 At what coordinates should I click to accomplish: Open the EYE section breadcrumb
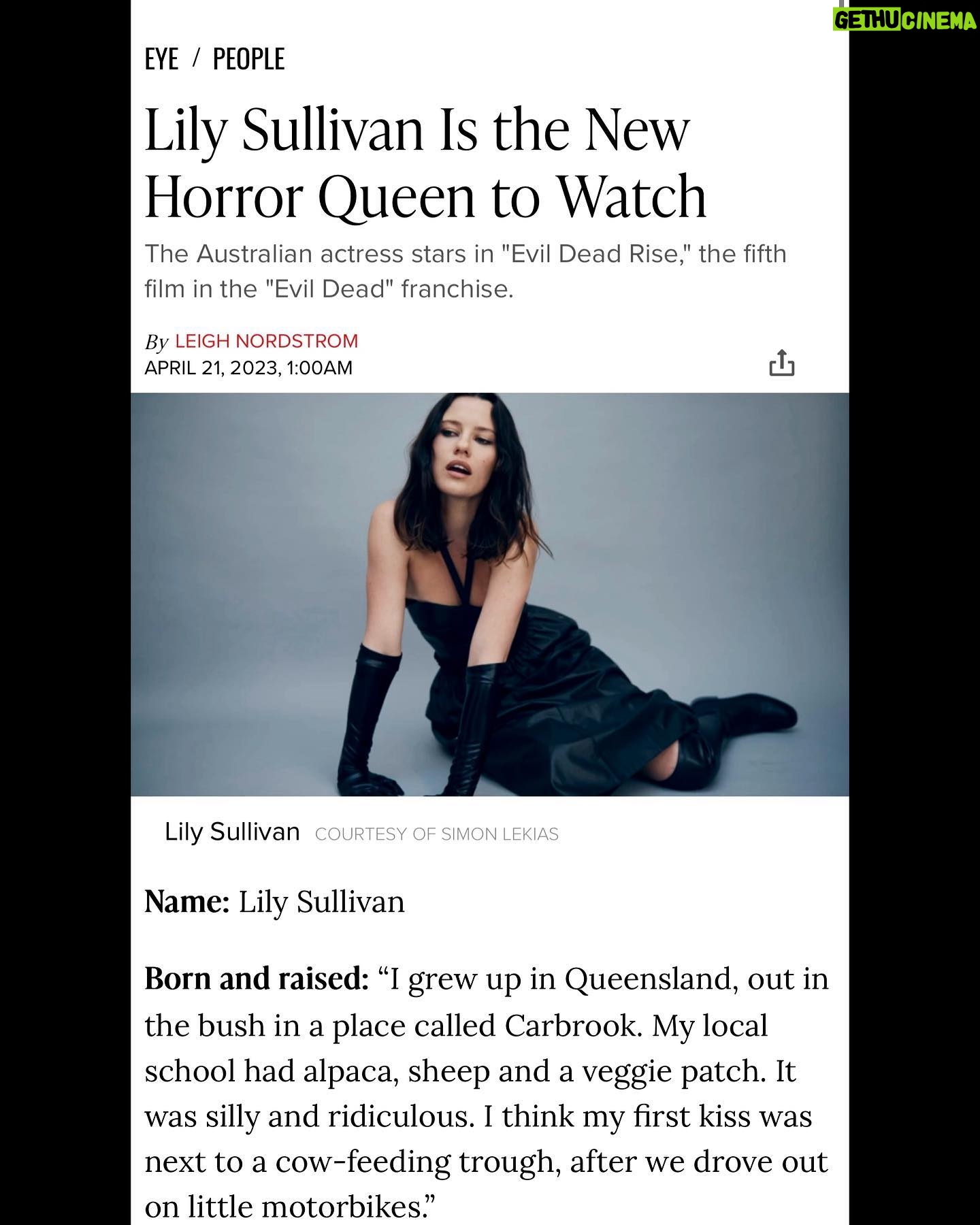click(161, 59)
